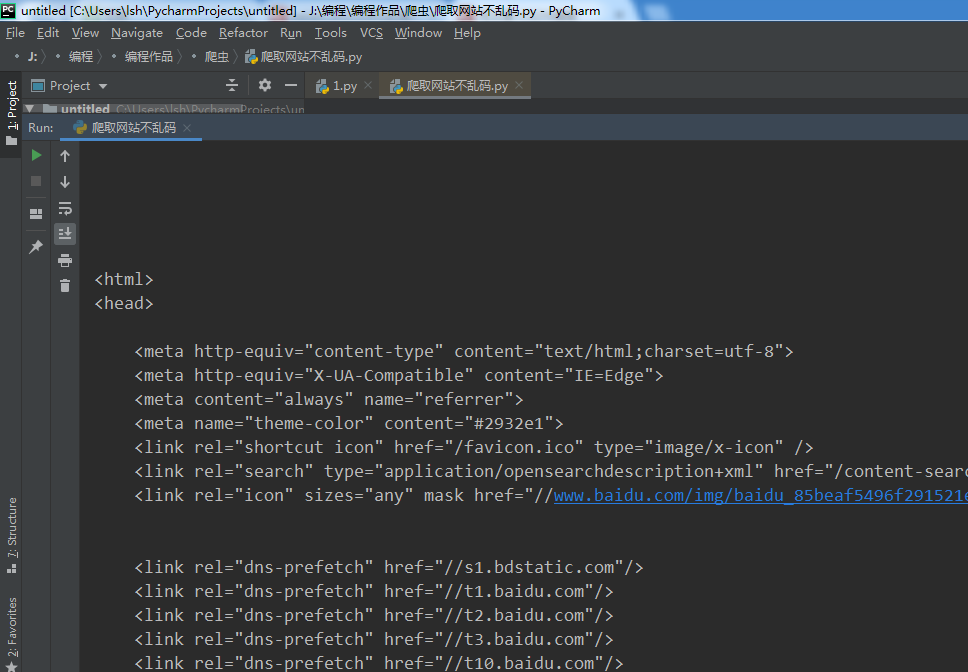The height and width of the screenshot is (672, 968).
Task: Click the 编程 breadcrumb folder
Action: (x=81, y=57)
